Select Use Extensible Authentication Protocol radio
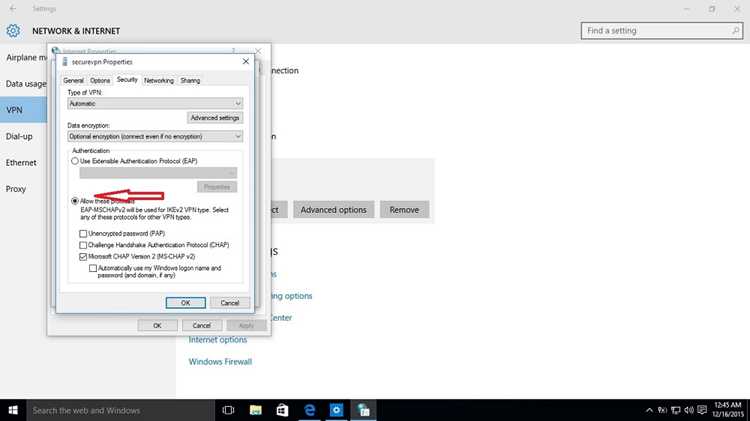 tap(75, 161)
